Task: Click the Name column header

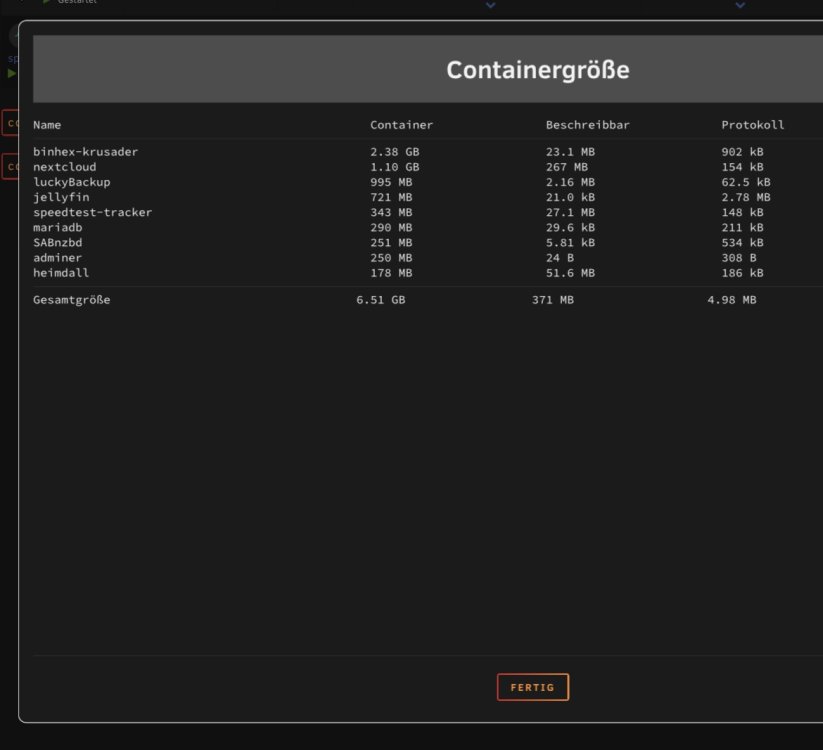Action: 47,125
